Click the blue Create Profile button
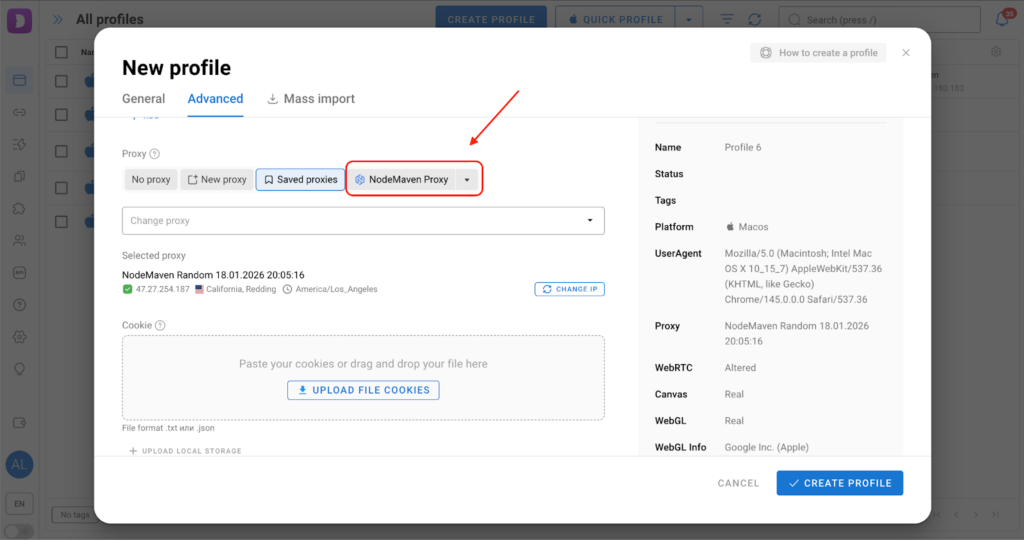Screen dimensions: 1024x540 (839, 483)
